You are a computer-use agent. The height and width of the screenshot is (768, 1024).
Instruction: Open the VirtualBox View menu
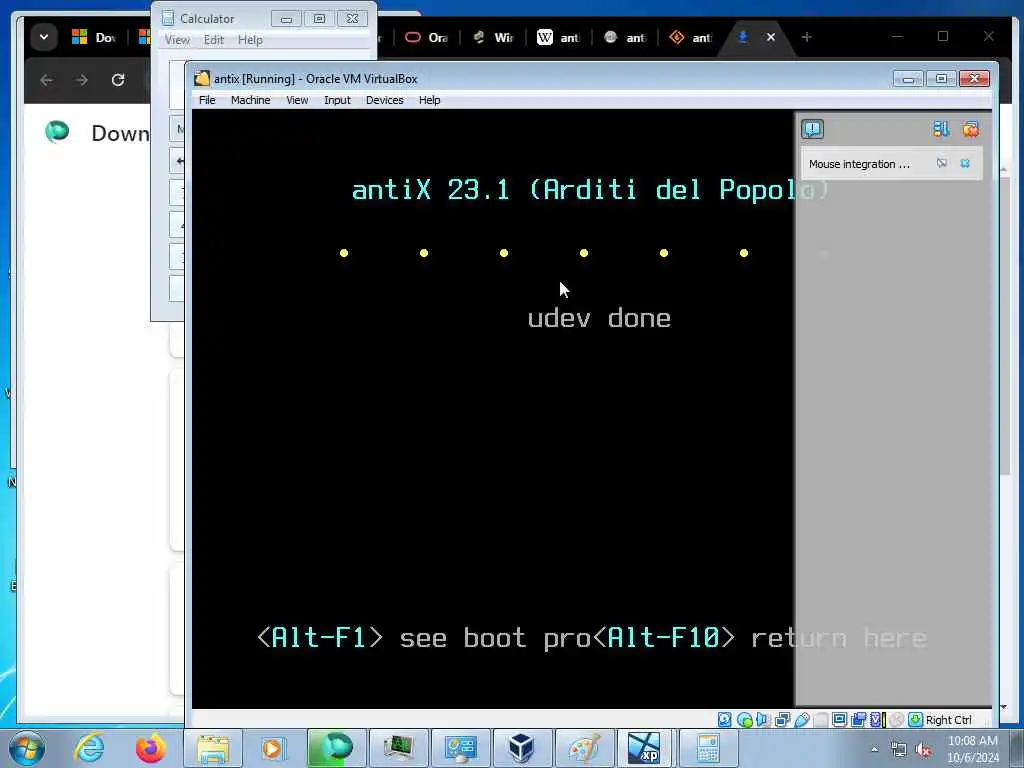pos(297,100)
